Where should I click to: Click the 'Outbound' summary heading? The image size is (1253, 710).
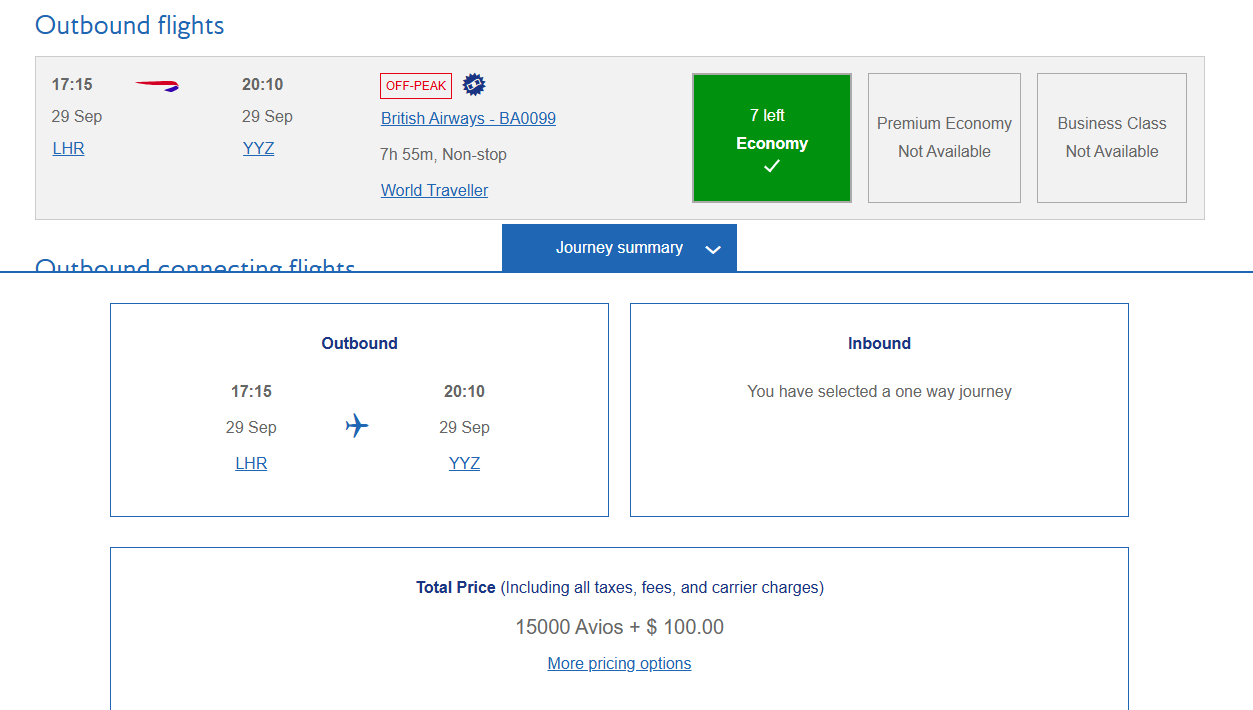(x=359, y=343)
